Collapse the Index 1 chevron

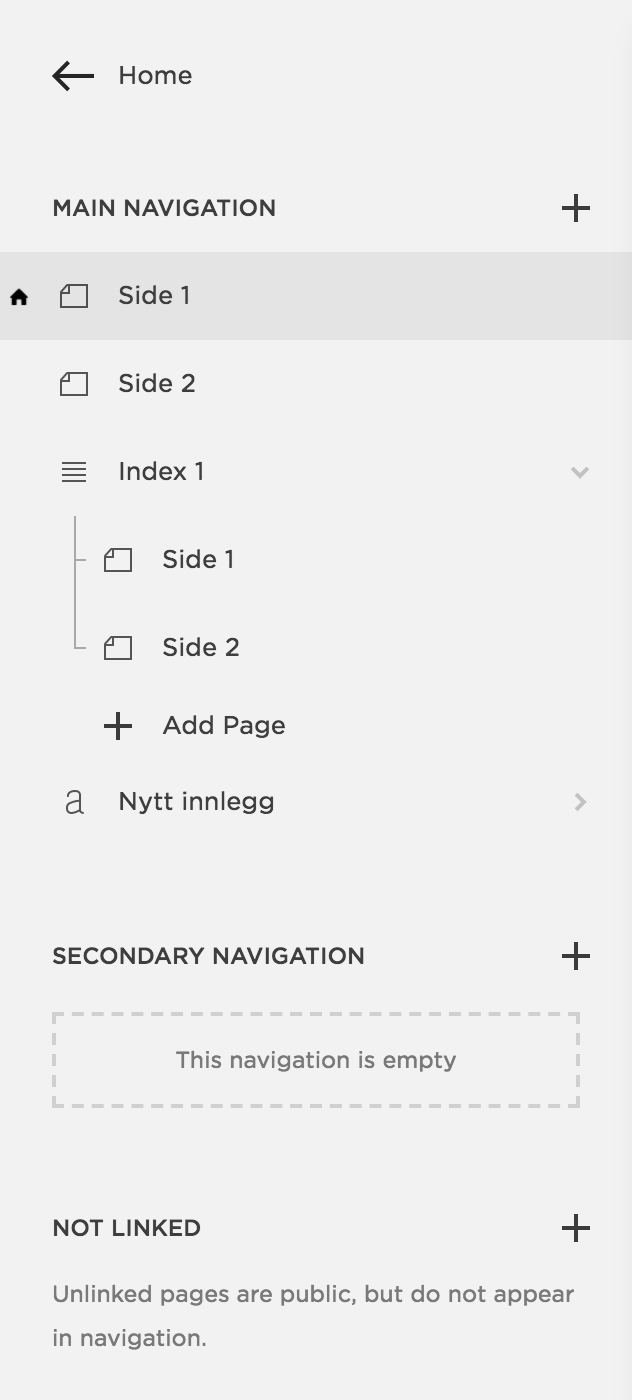point(580,472)
